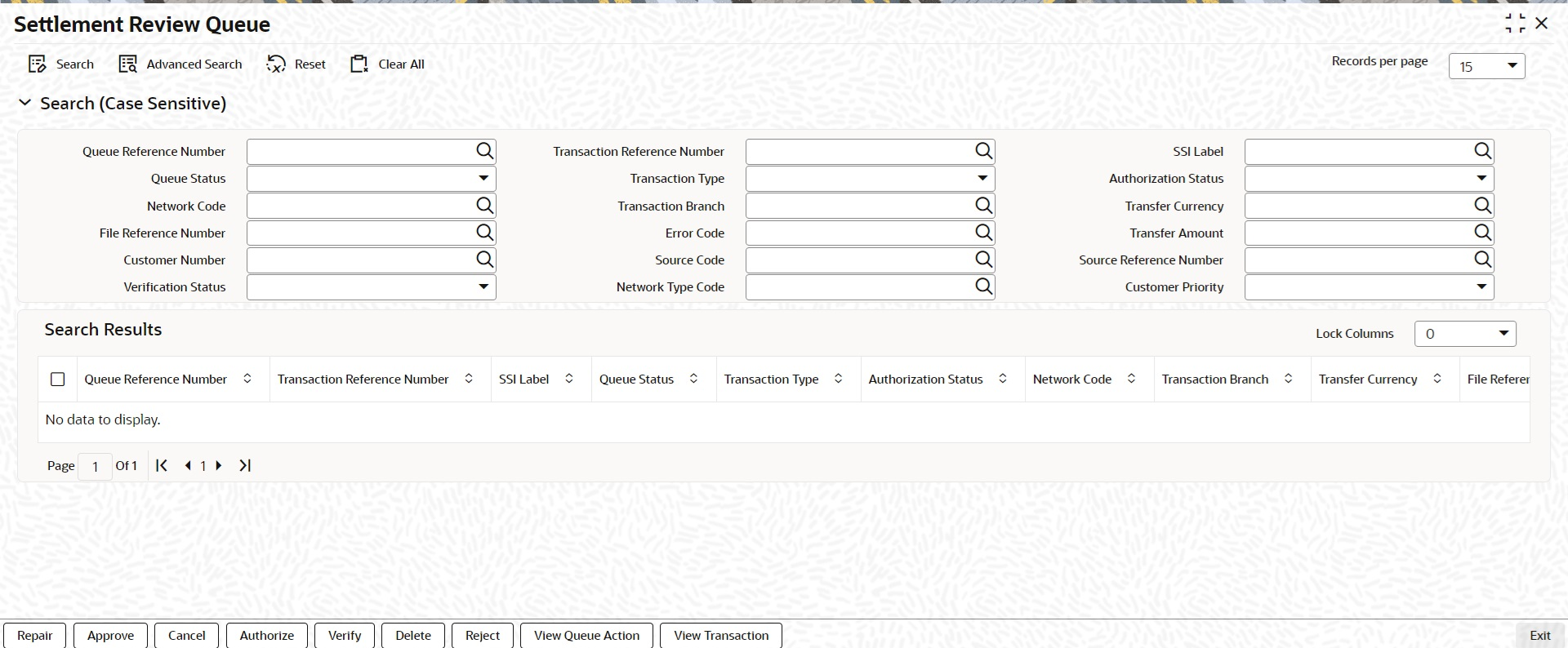Click the Search toolbar icon
Screen dimensions: 1568x648
[x=38, y=64]
